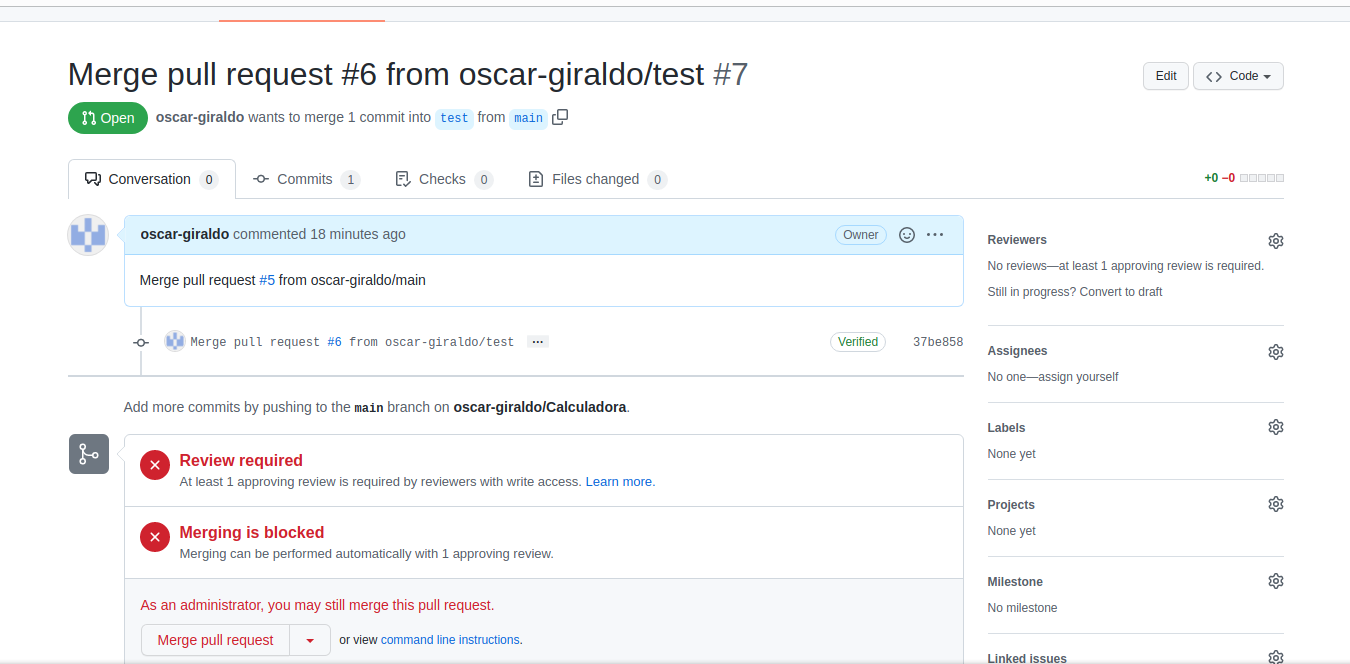Copy the main branch name icon
The width and height of the screenshot is (1350, 664).
560,117
